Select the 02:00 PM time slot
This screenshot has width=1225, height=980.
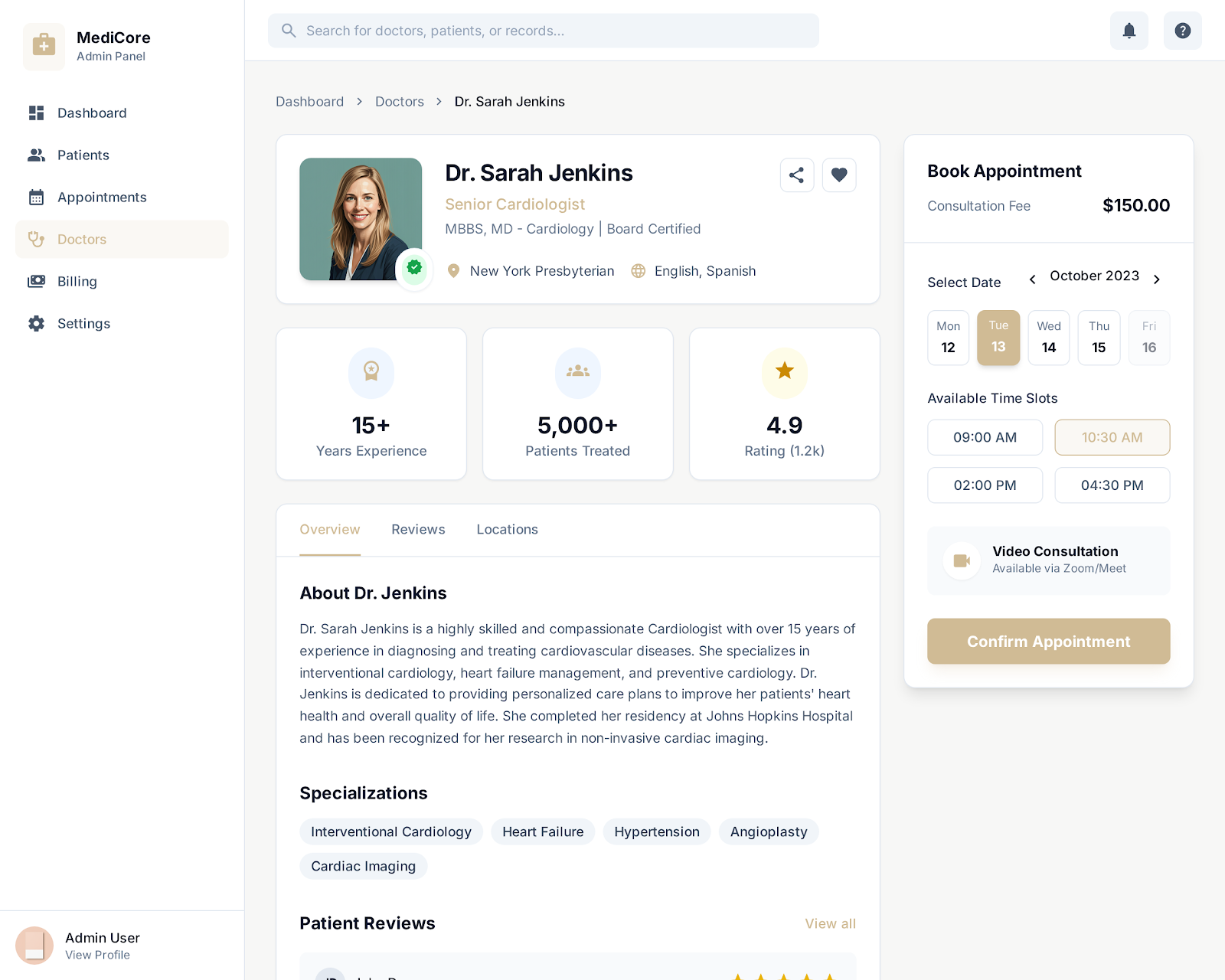(x=985, y=485)
